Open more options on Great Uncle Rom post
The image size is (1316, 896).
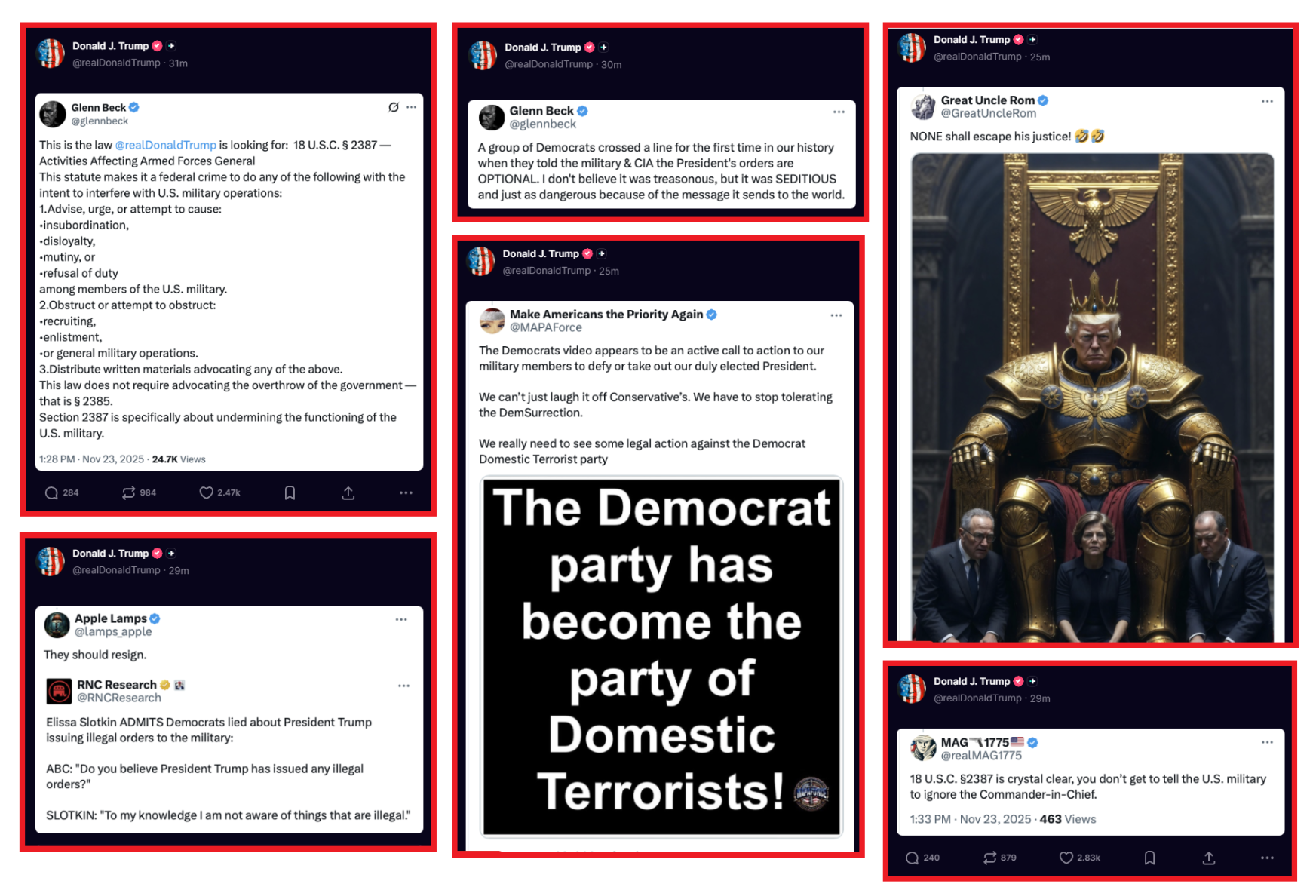pyautogui.click(x=1267, y=101)
